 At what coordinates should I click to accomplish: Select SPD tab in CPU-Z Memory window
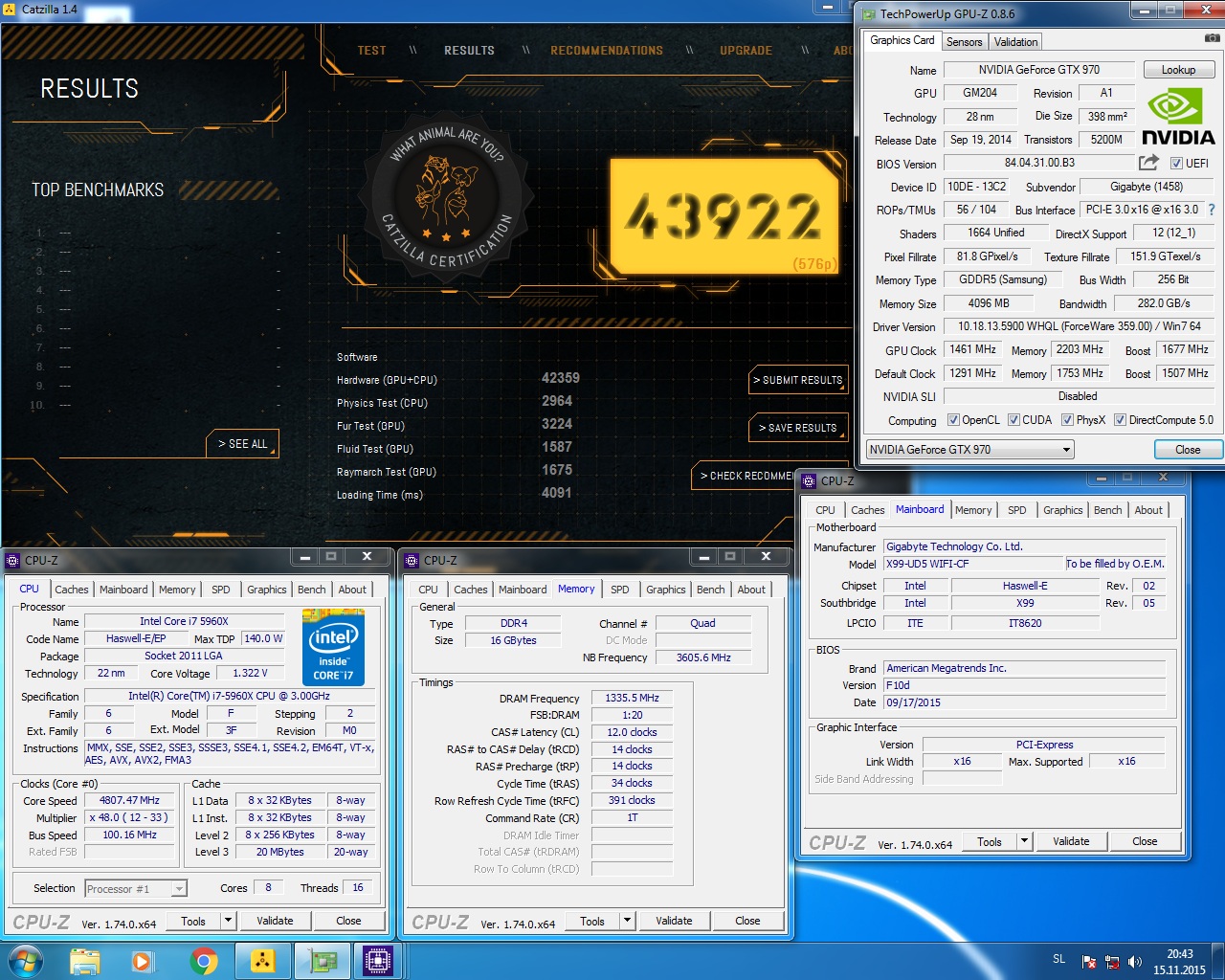pos(620,590)
